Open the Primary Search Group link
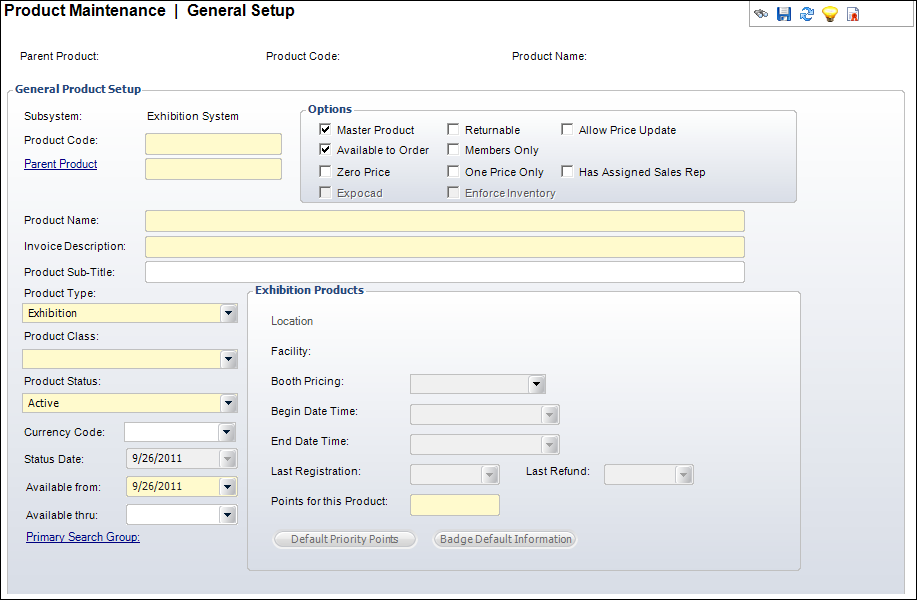The image size is (917, 600). click(x=83, y=537)
